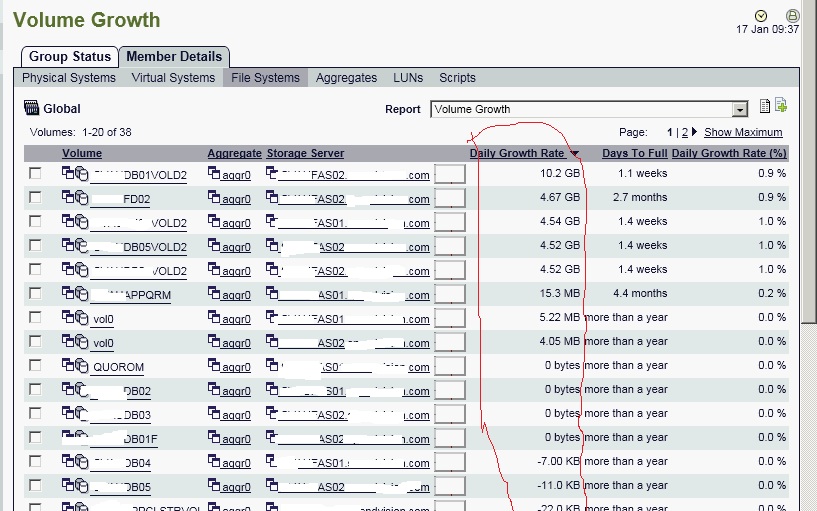The height and width of the screenshot is (511, 817).
Task: Sort by Days To Full column header
Action: click(634, 153)
